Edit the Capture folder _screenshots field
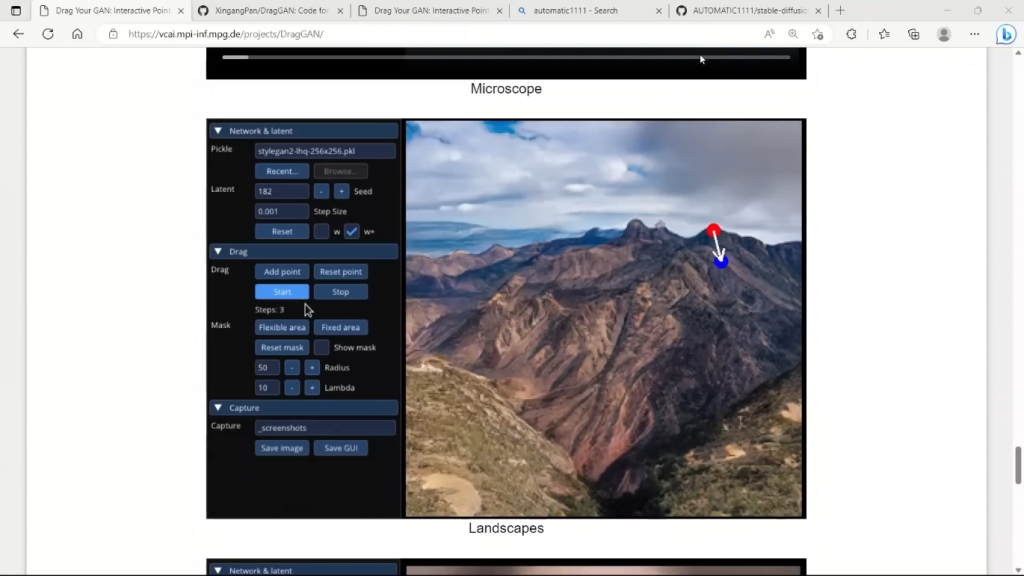This screenshot has height=576, width=1024. (x=325, y=428)
